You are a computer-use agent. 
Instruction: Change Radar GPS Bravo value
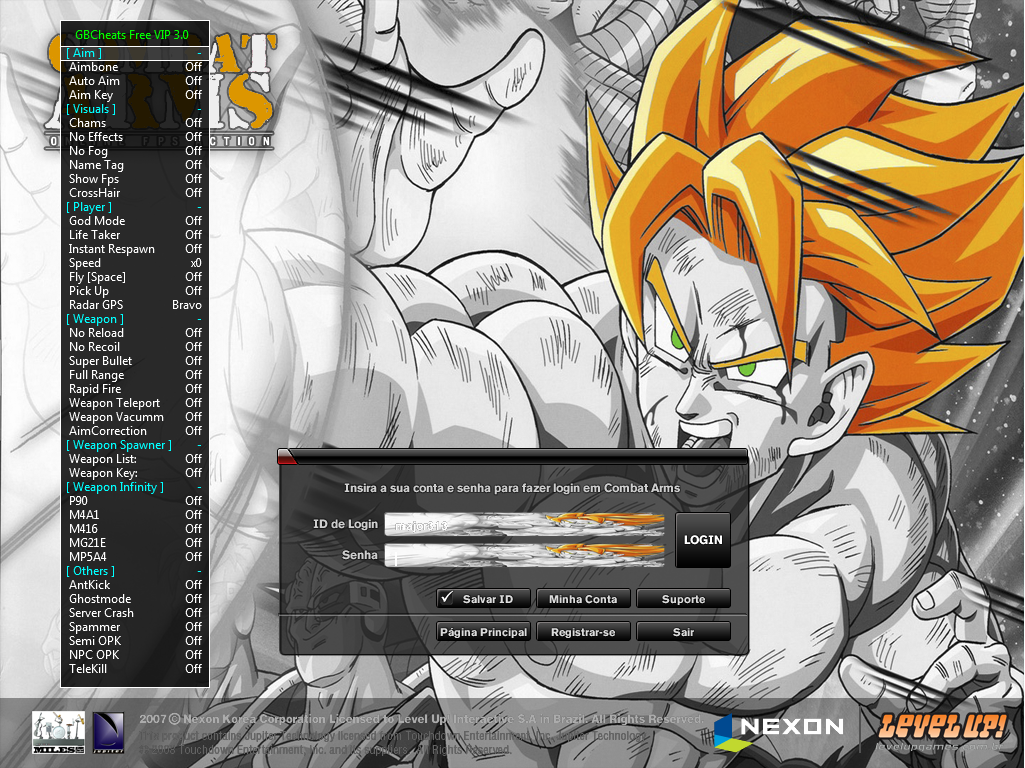click(187, 305)
